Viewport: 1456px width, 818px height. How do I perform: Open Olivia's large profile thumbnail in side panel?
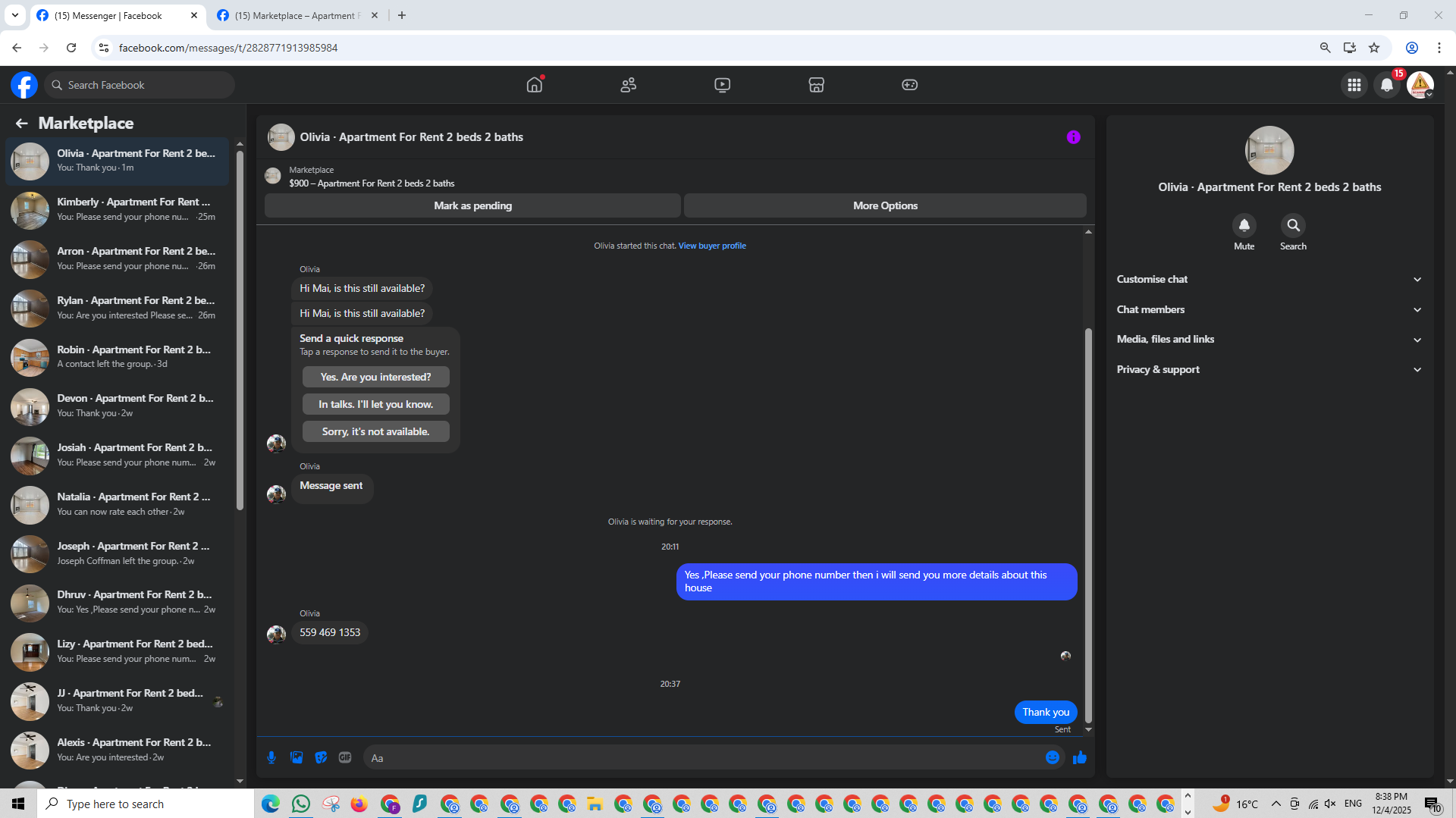[x=1269, y=150]
